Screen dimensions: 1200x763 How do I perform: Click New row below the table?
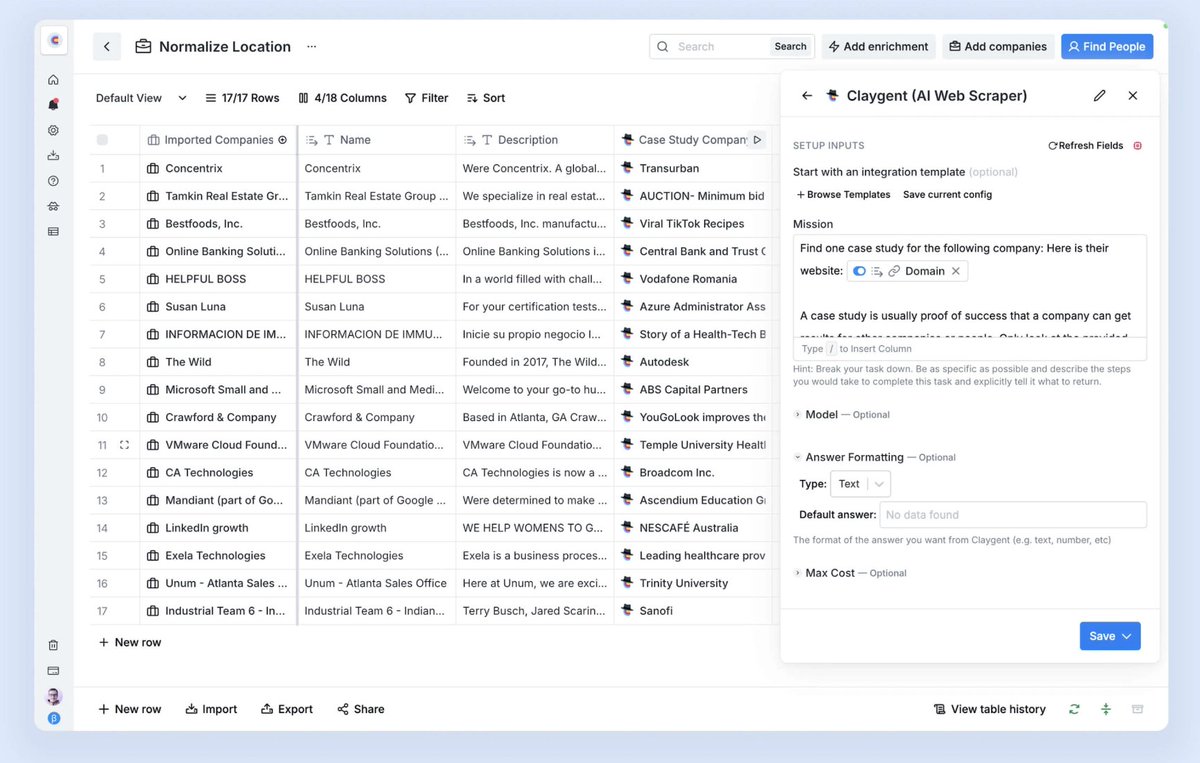[129, 642]
